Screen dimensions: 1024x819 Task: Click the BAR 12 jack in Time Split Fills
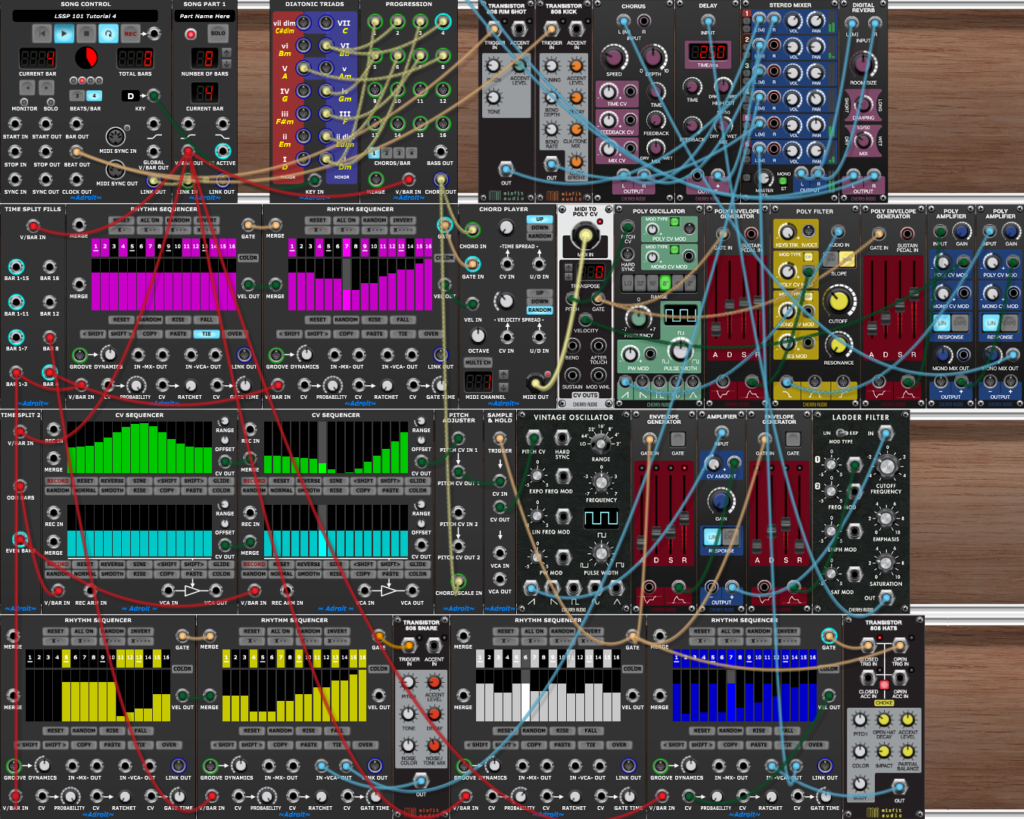pos(49,302)
